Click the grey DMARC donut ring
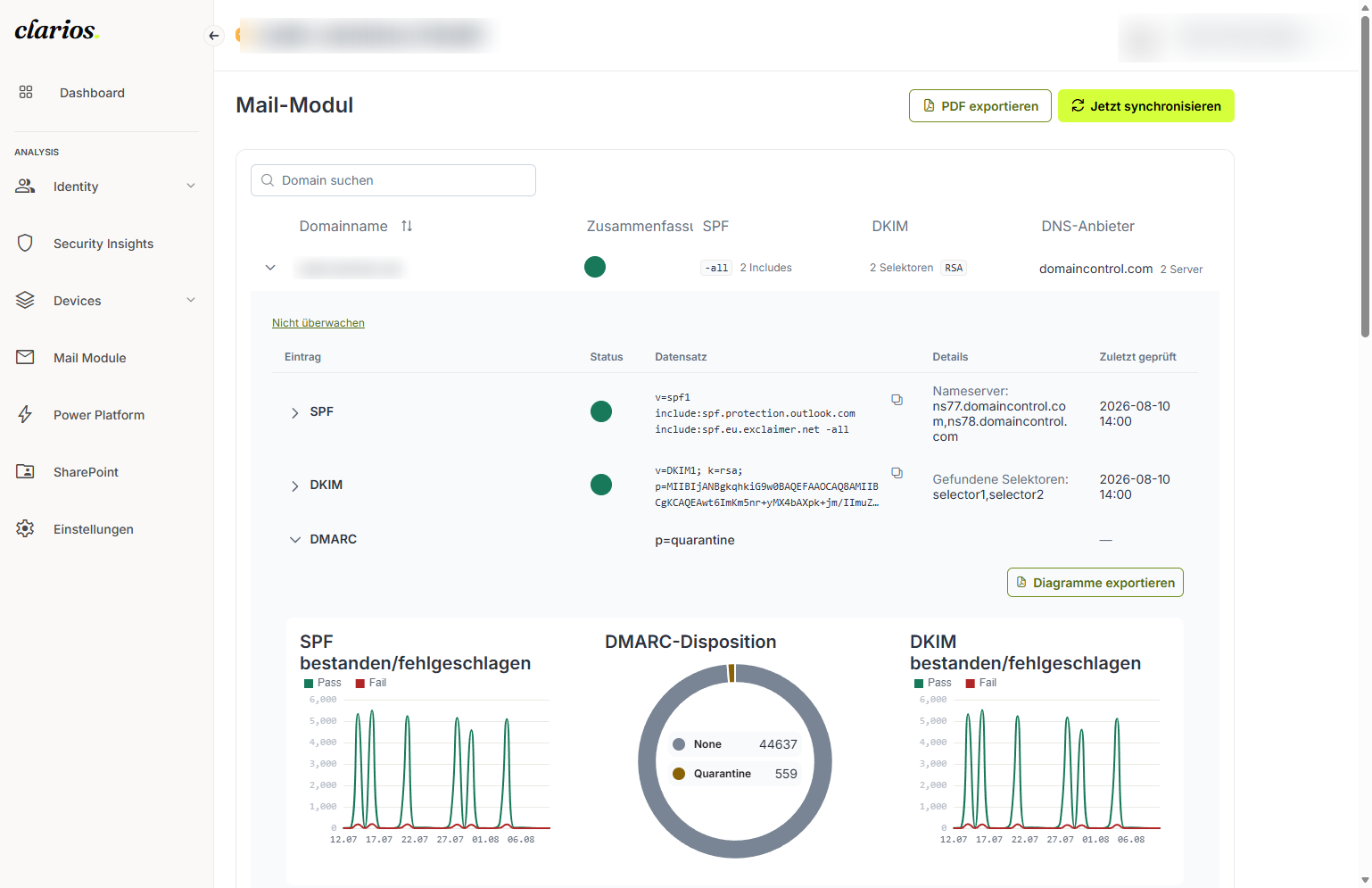The width and height of the screenshot is (1372, 888). pos(648,761)
